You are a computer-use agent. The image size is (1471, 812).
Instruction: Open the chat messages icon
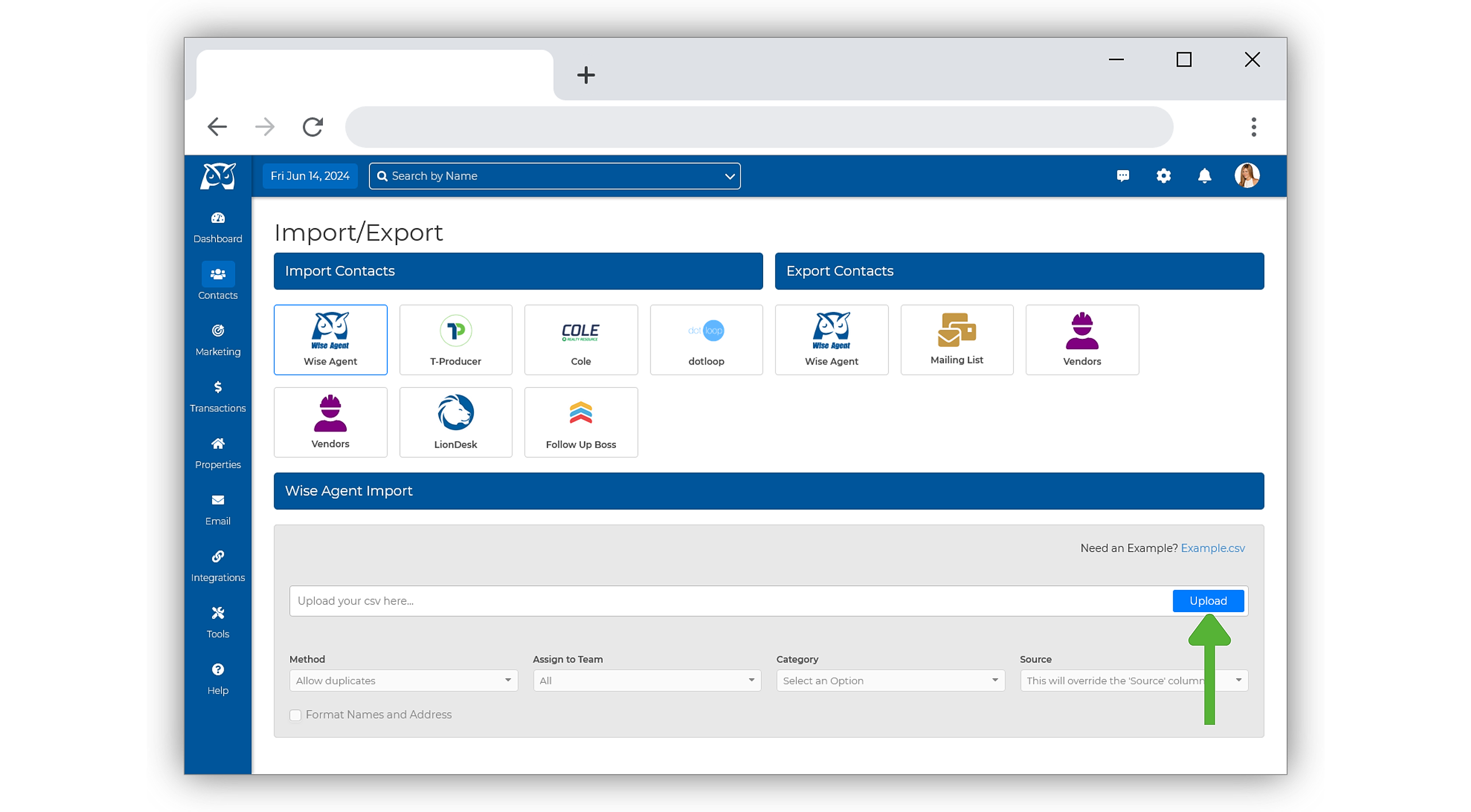1122,176
